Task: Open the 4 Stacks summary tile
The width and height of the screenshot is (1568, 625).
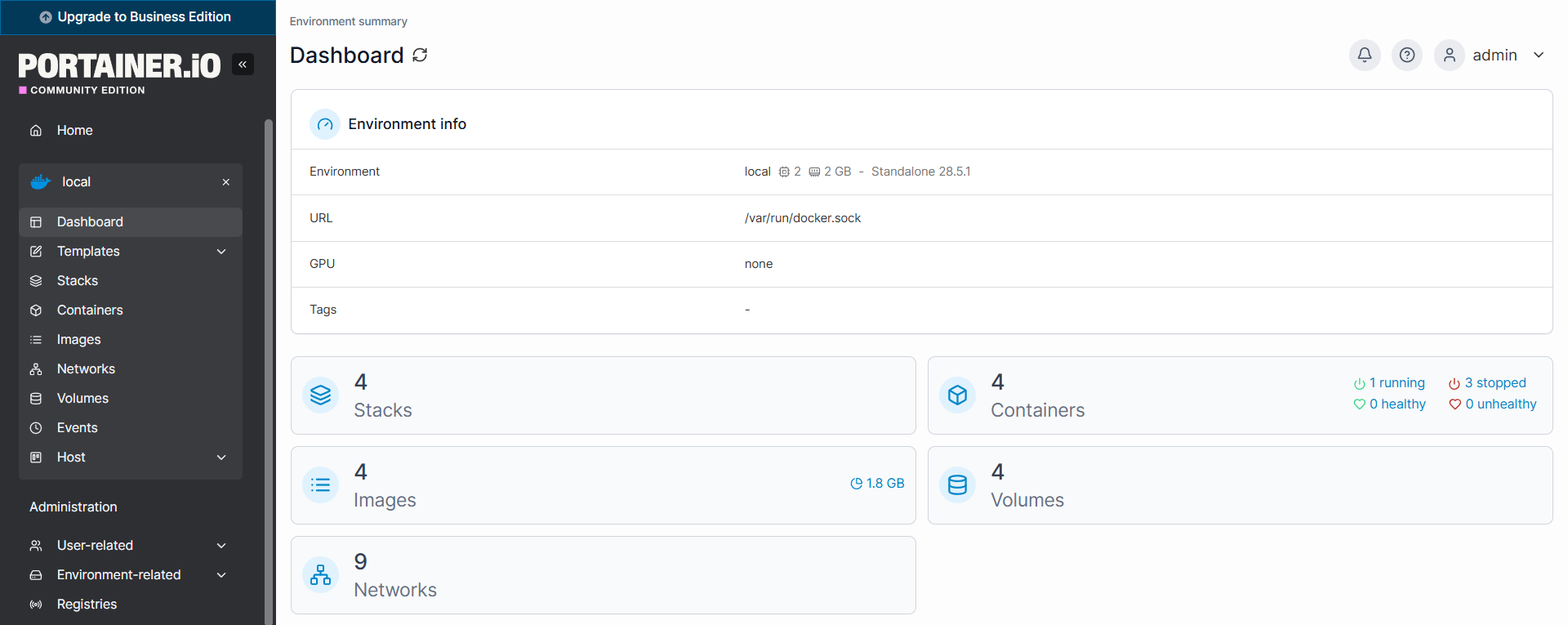Action: 603,395
